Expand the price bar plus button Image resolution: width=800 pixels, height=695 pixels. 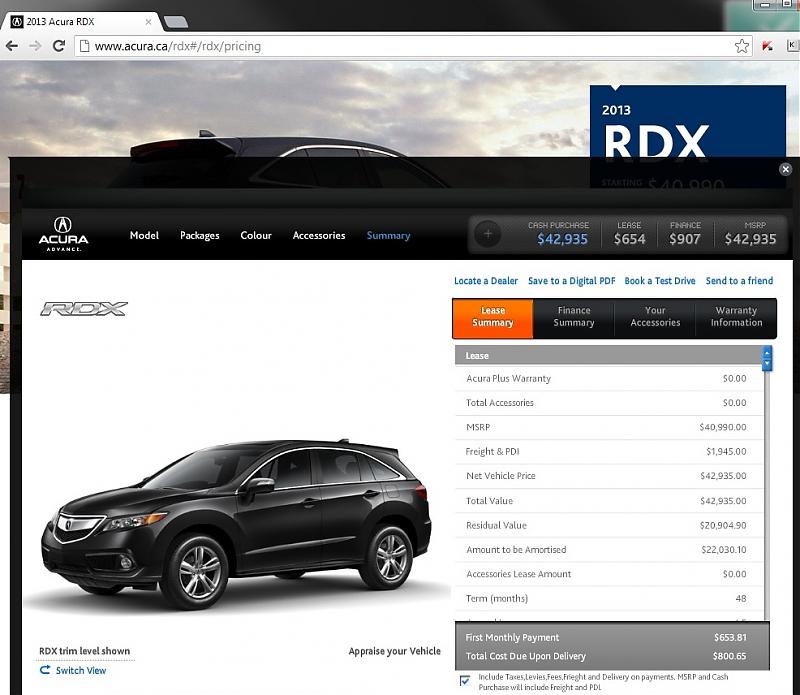coord(487,234)
